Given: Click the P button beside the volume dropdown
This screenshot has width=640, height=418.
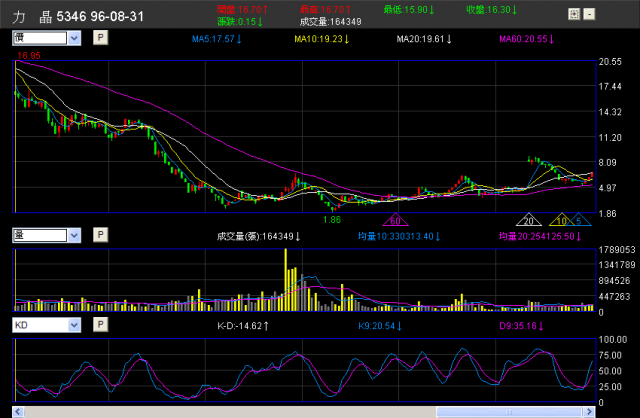Looking at the screenshot, I should click(x=100, y=235).
